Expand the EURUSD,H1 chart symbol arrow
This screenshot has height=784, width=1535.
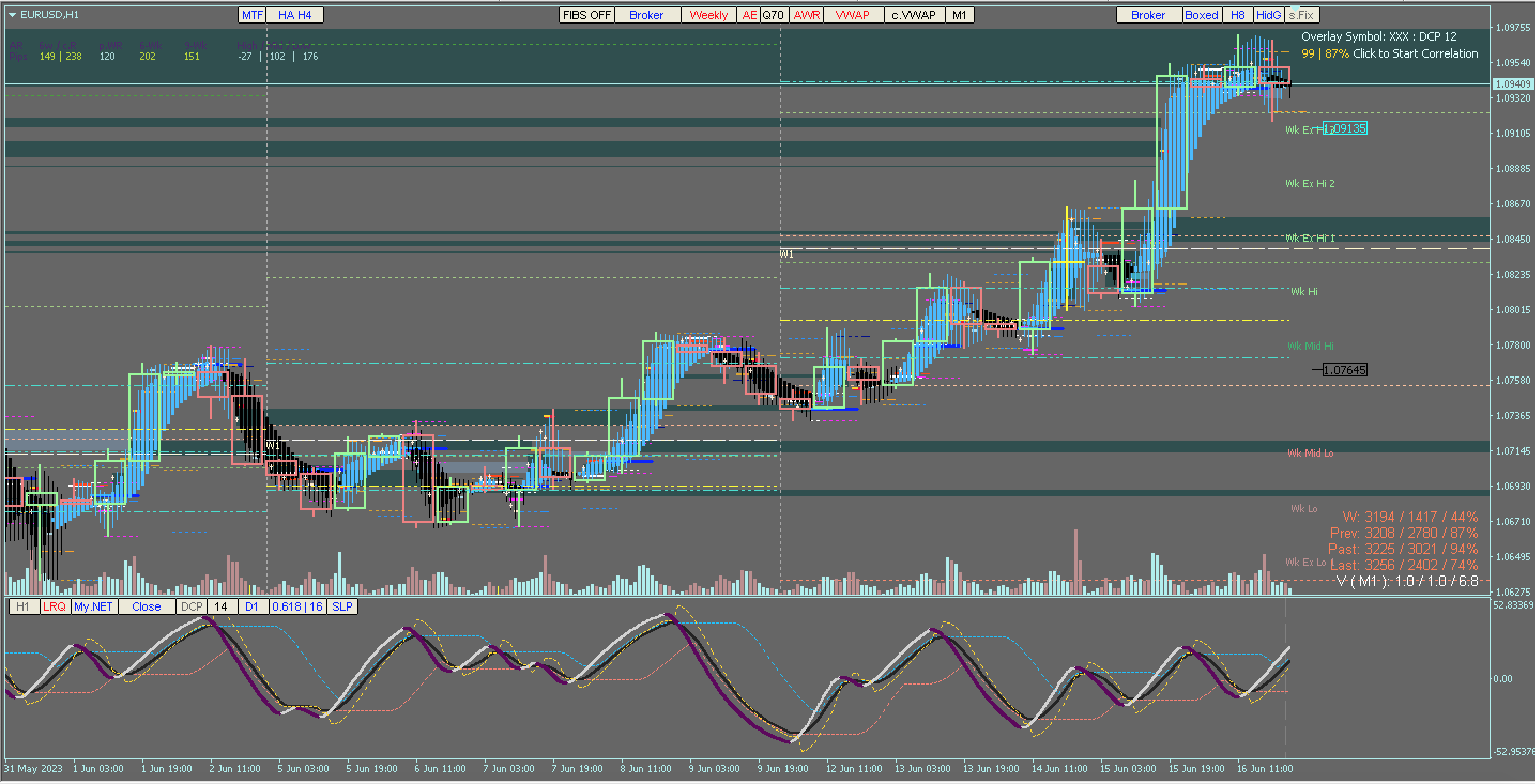(12, 15)
